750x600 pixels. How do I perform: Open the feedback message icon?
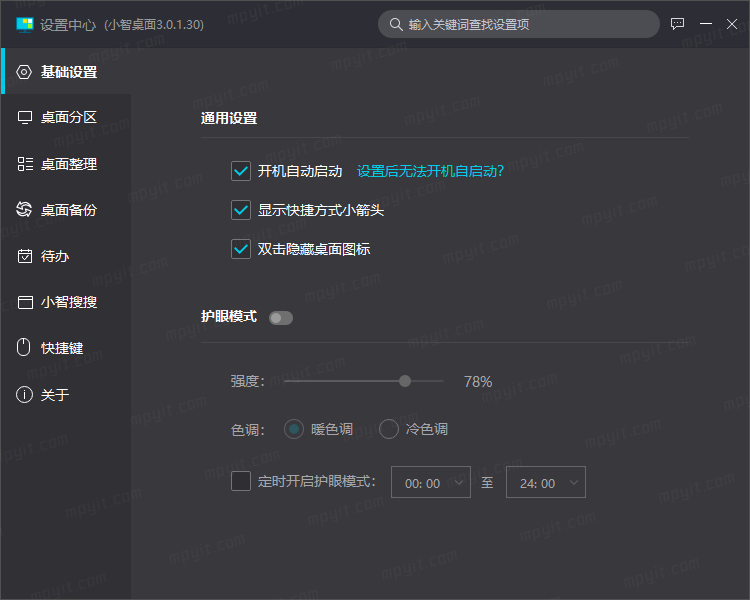[677, 24]
